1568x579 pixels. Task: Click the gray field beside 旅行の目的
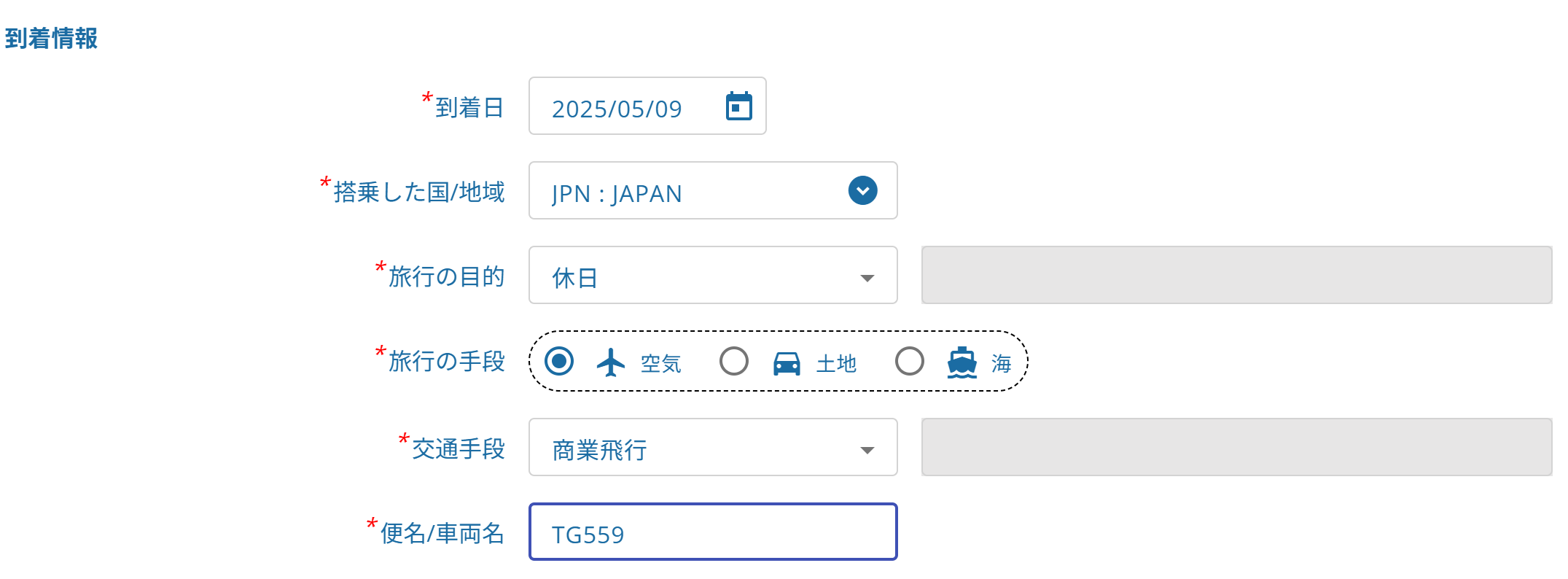point(1237,275)
